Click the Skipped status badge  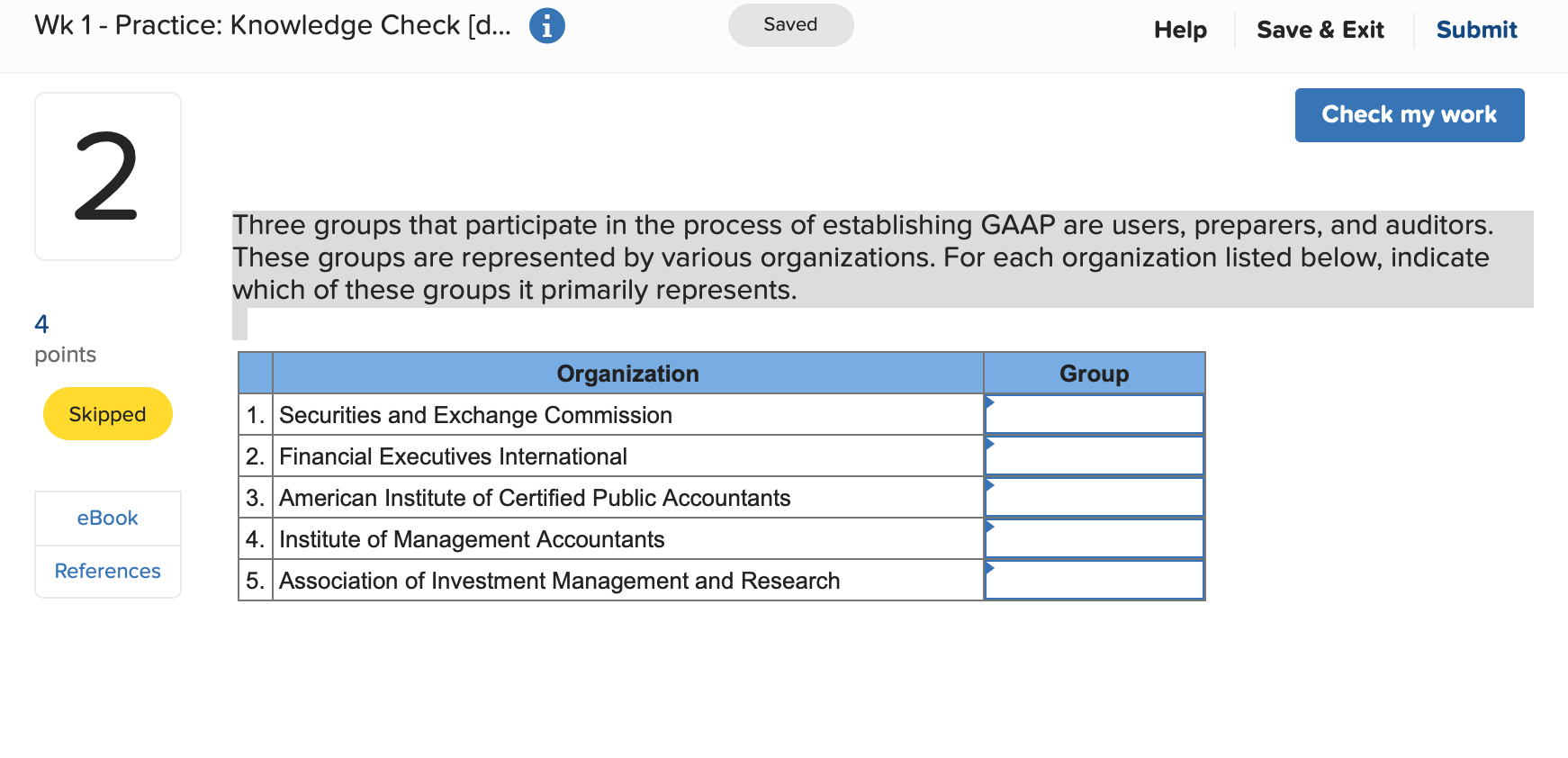click(x=108, y=414)
